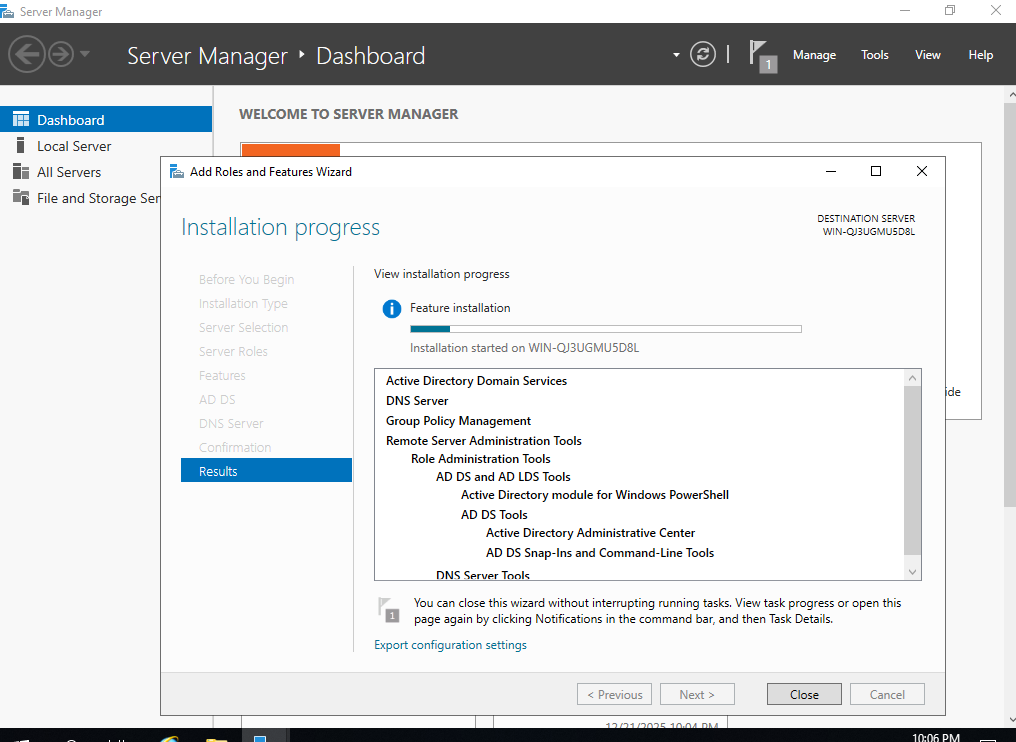Click the Installation started status text
Viewport: 1016px width, 742px height.
pos(524,348)
